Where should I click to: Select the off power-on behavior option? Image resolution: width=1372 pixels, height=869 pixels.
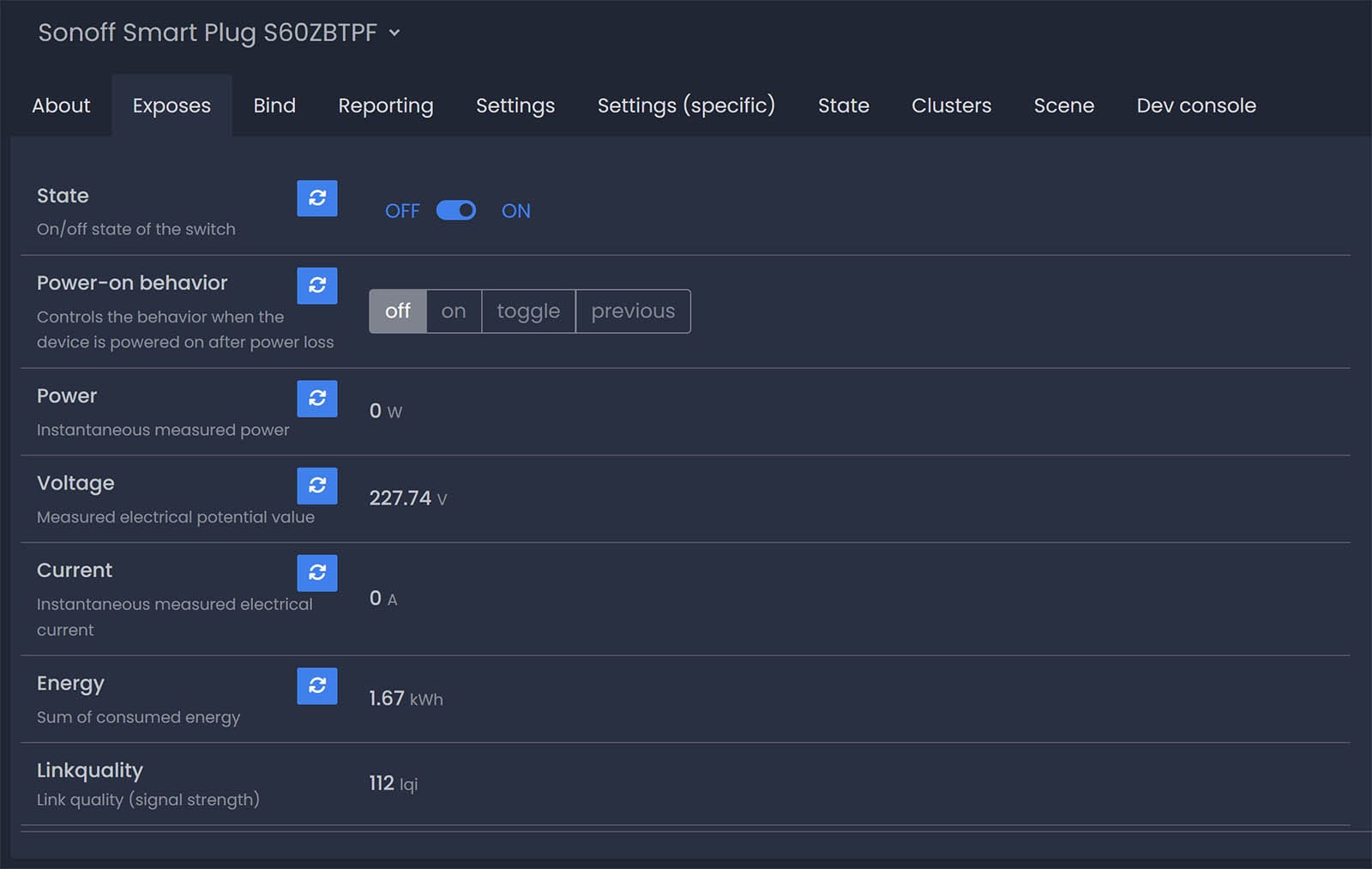tap(397, 311)
